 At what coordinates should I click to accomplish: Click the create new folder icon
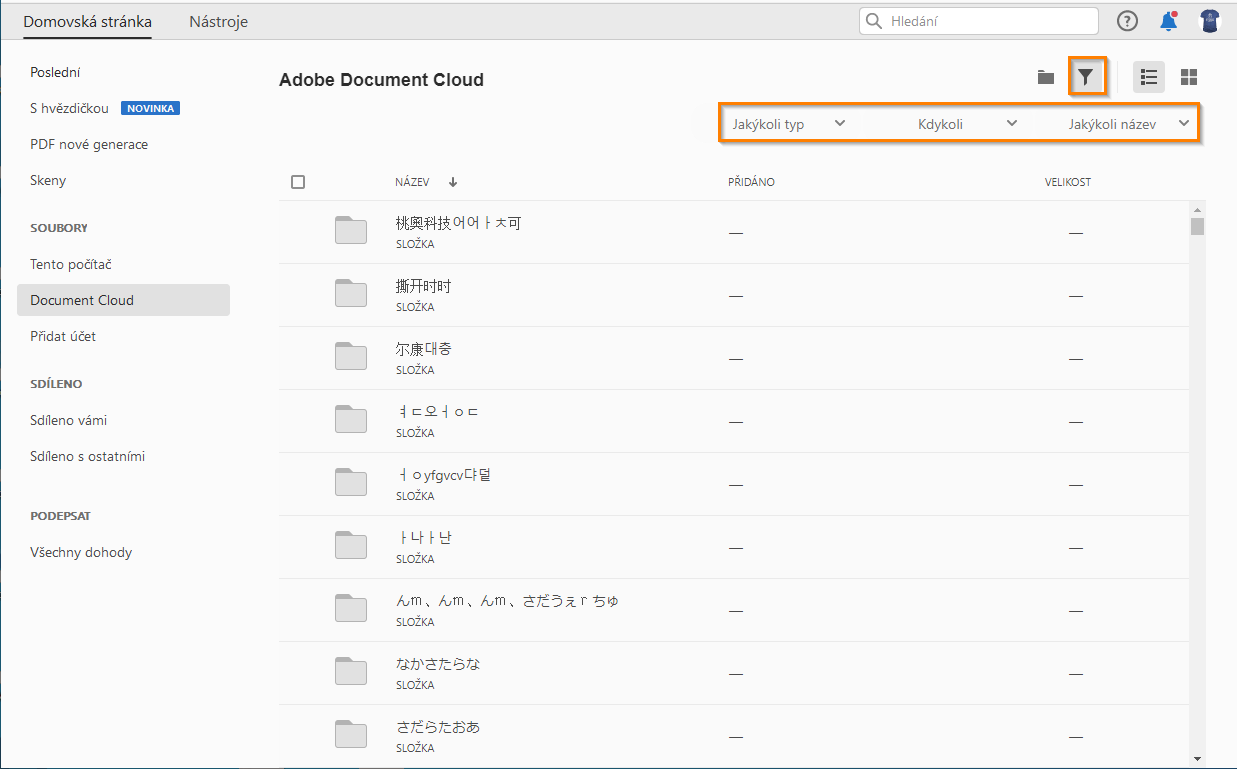[x=1046, y=77]
